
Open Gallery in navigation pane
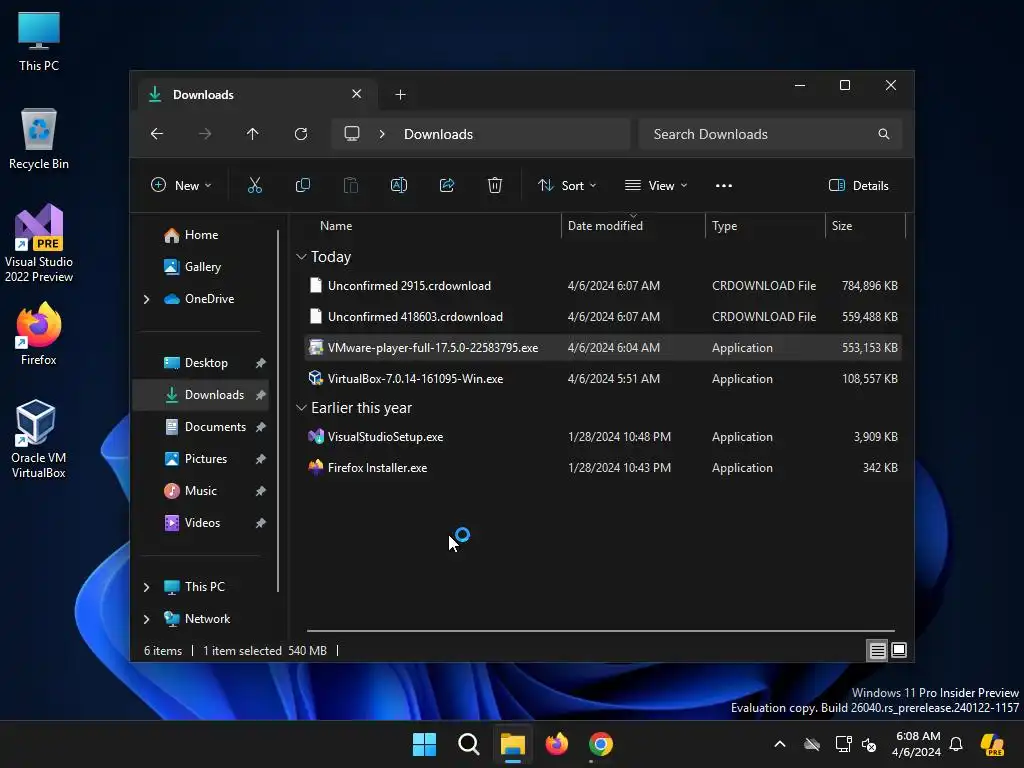pyautogui.click(x=201, y=267)
